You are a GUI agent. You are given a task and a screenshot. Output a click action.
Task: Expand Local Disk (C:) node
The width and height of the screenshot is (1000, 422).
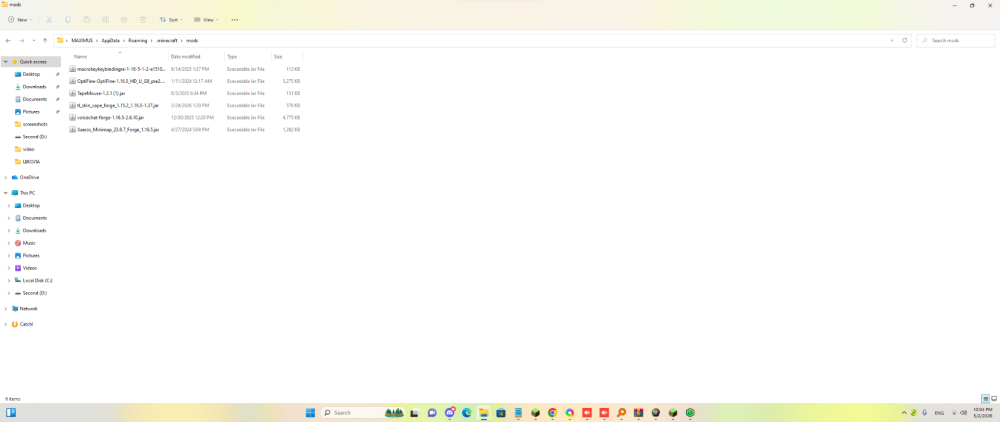pos(9,280)
